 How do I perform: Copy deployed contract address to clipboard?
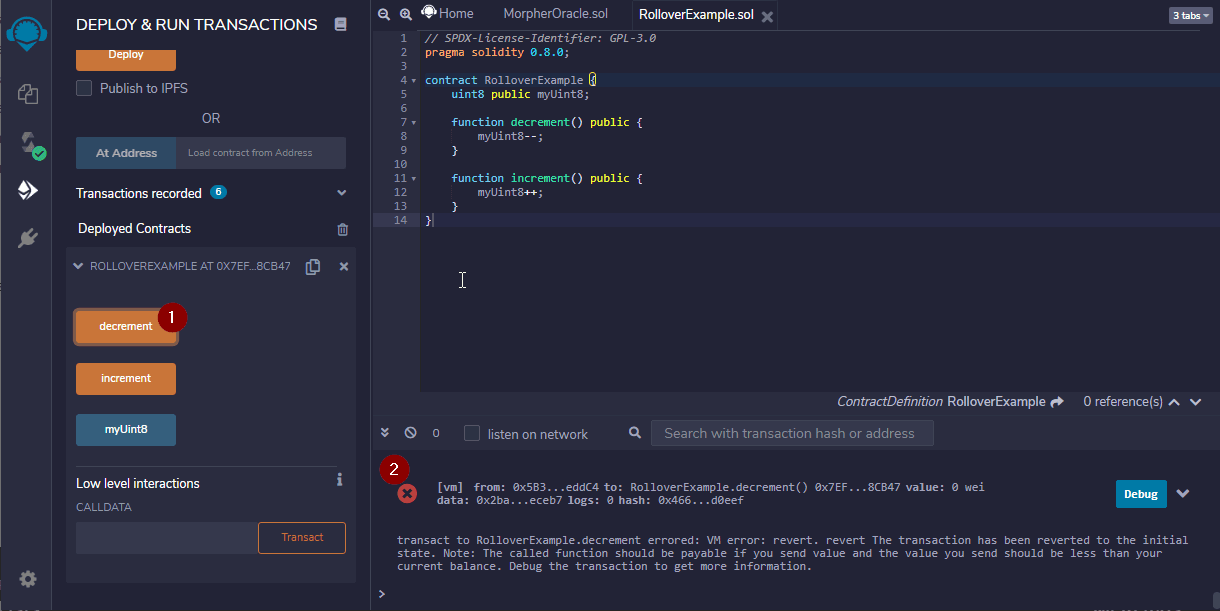click(x=313, y=267)
